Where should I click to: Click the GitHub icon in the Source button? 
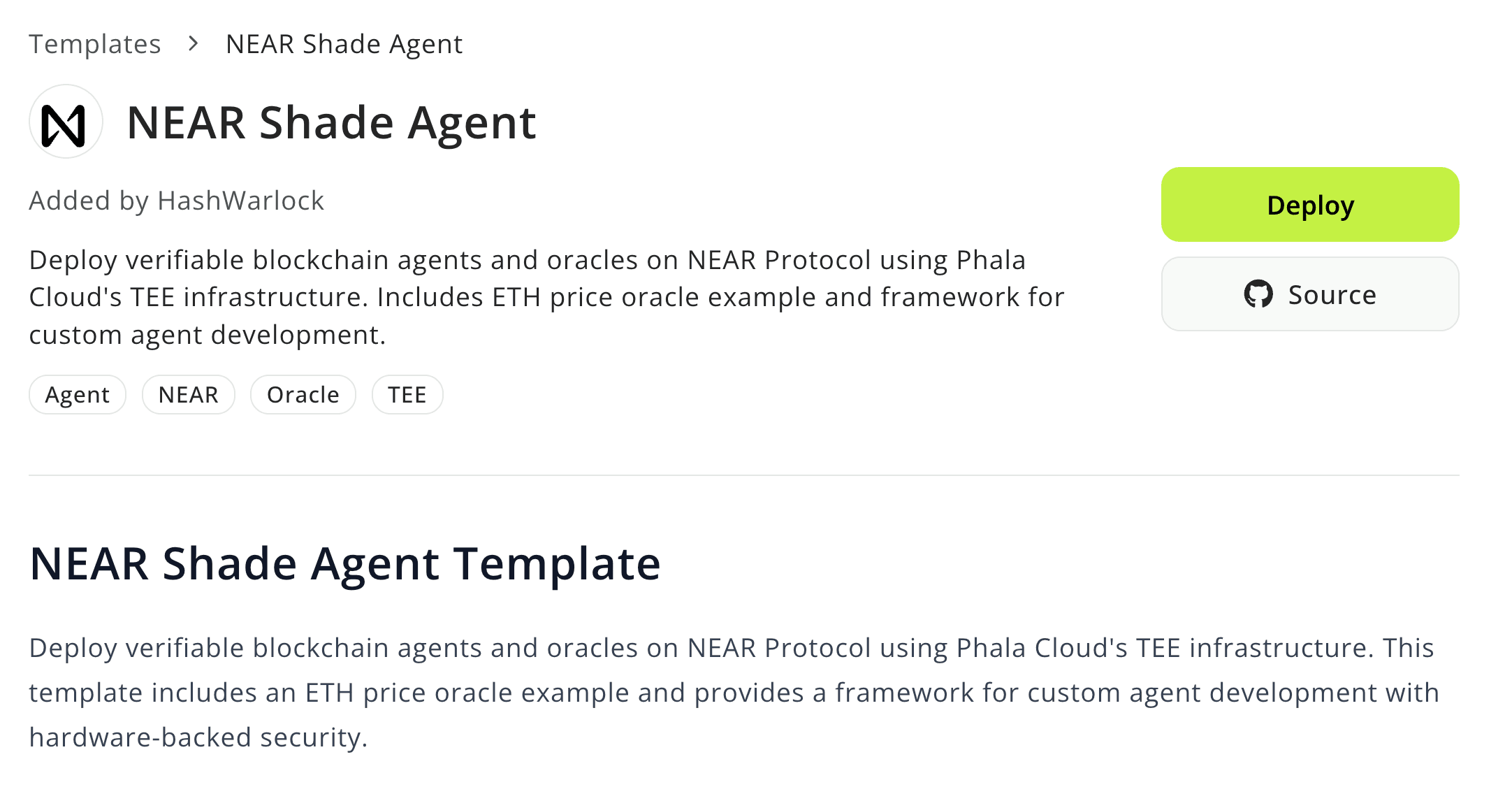pyautogui.click(x=1258, y=294)
